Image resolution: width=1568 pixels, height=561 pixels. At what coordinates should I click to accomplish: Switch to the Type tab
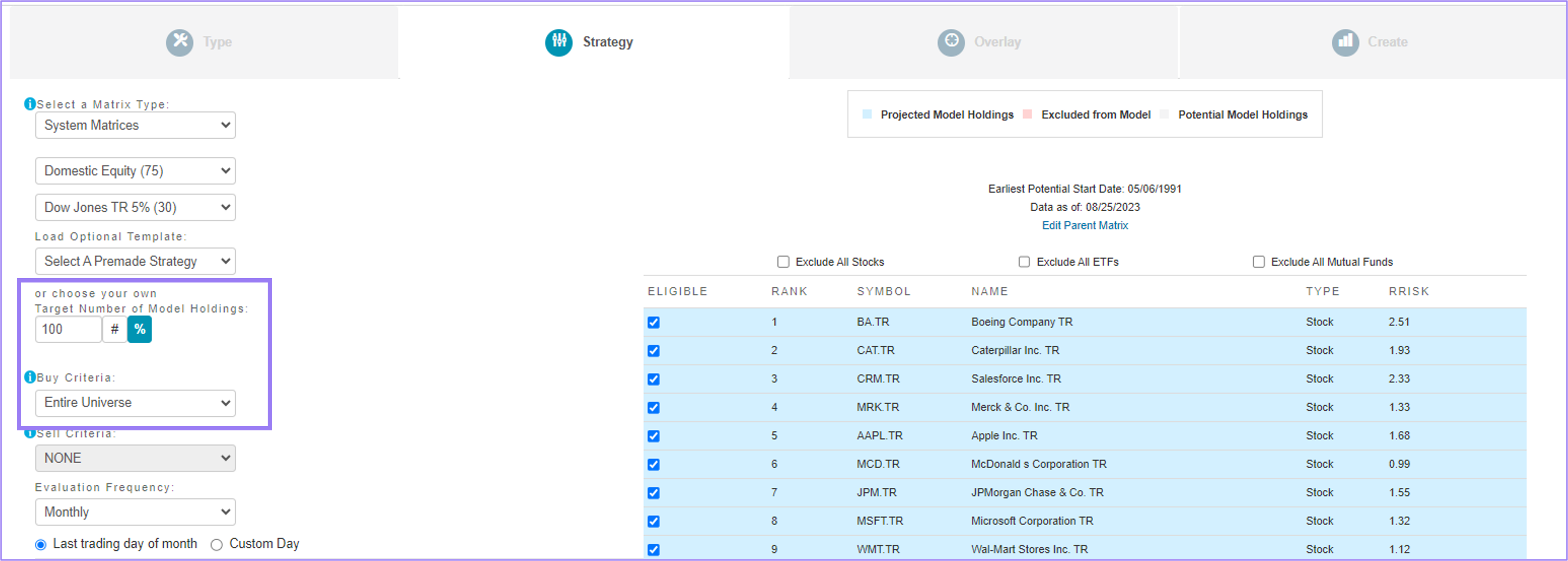tap(204, 42)
